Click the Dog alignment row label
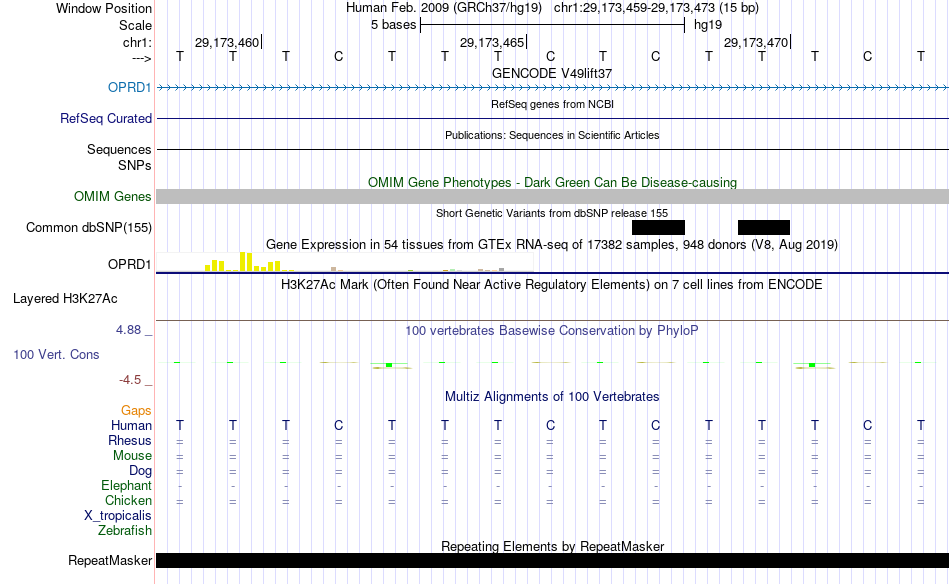This screenshot has width=950, height=584. click(140, 471)
